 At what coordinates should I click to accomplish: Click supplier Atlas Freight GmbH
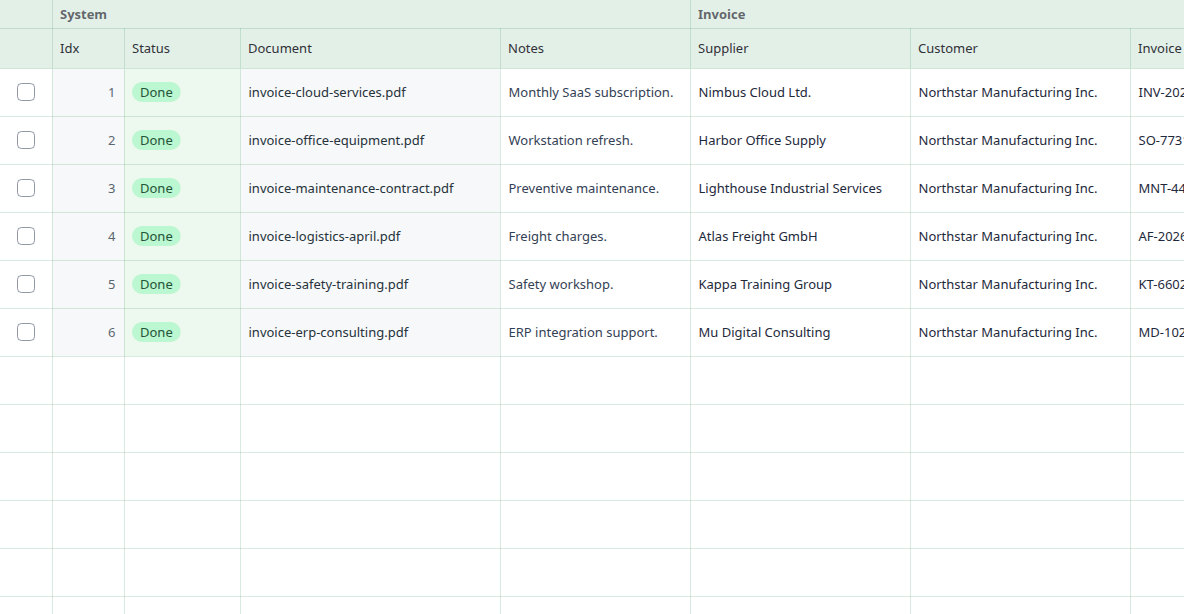pyautogui.click(x=800, y=236)
